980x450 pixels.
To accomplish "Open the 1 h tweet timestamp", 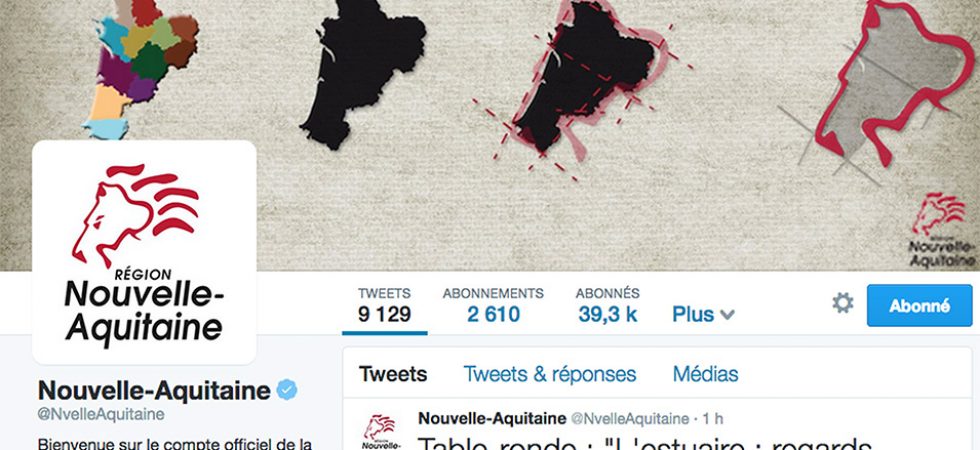I will [x=713, y=418].
